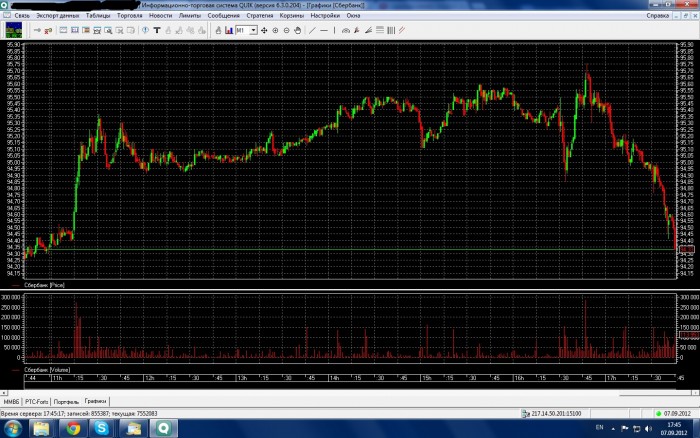Open the Новости menu
This screenshot has width=700, height=438.
tap(160, 16)
